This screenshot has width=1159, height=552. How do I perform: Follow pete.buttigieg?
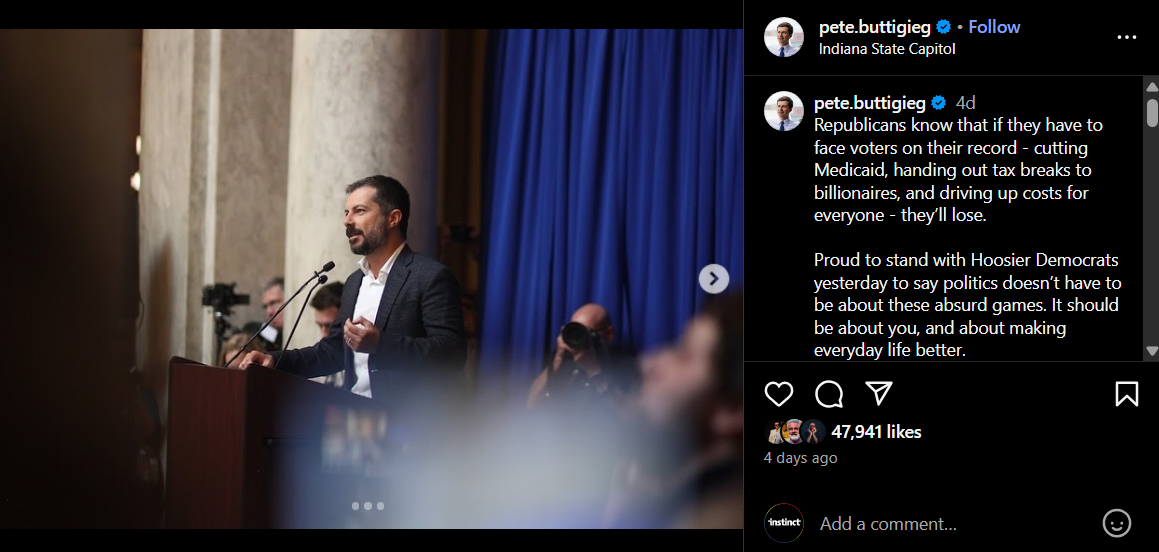[994, 27]
